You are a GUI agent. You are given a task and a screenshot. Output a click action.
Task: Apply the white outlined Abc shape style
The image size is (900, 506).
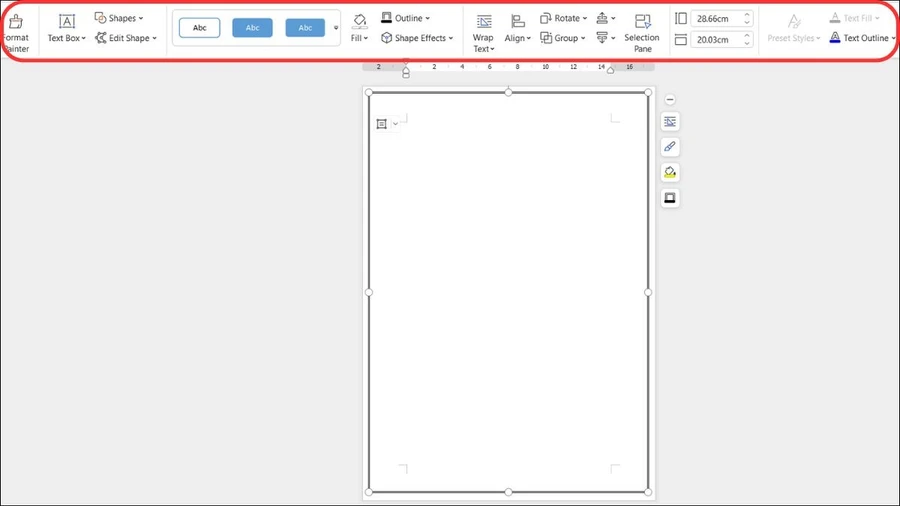199,28
